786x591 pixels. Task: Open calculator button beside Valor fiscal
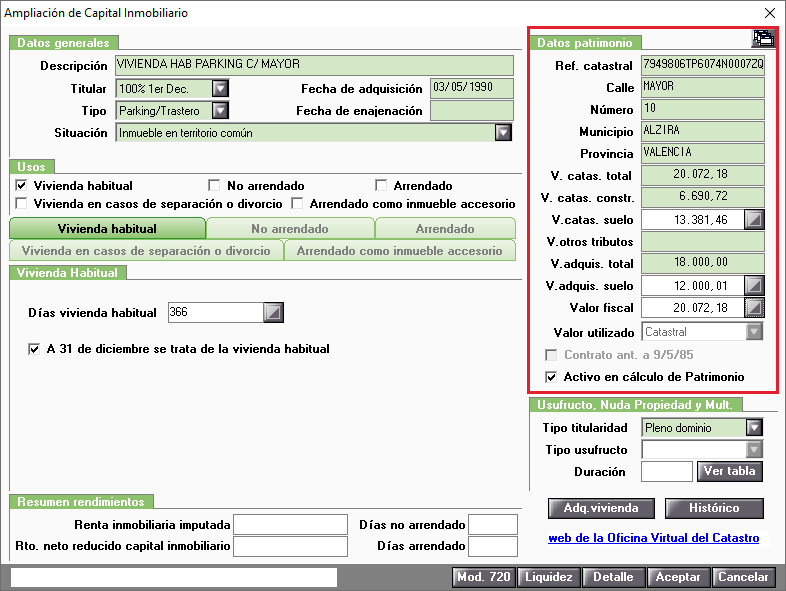coord(754,307)
